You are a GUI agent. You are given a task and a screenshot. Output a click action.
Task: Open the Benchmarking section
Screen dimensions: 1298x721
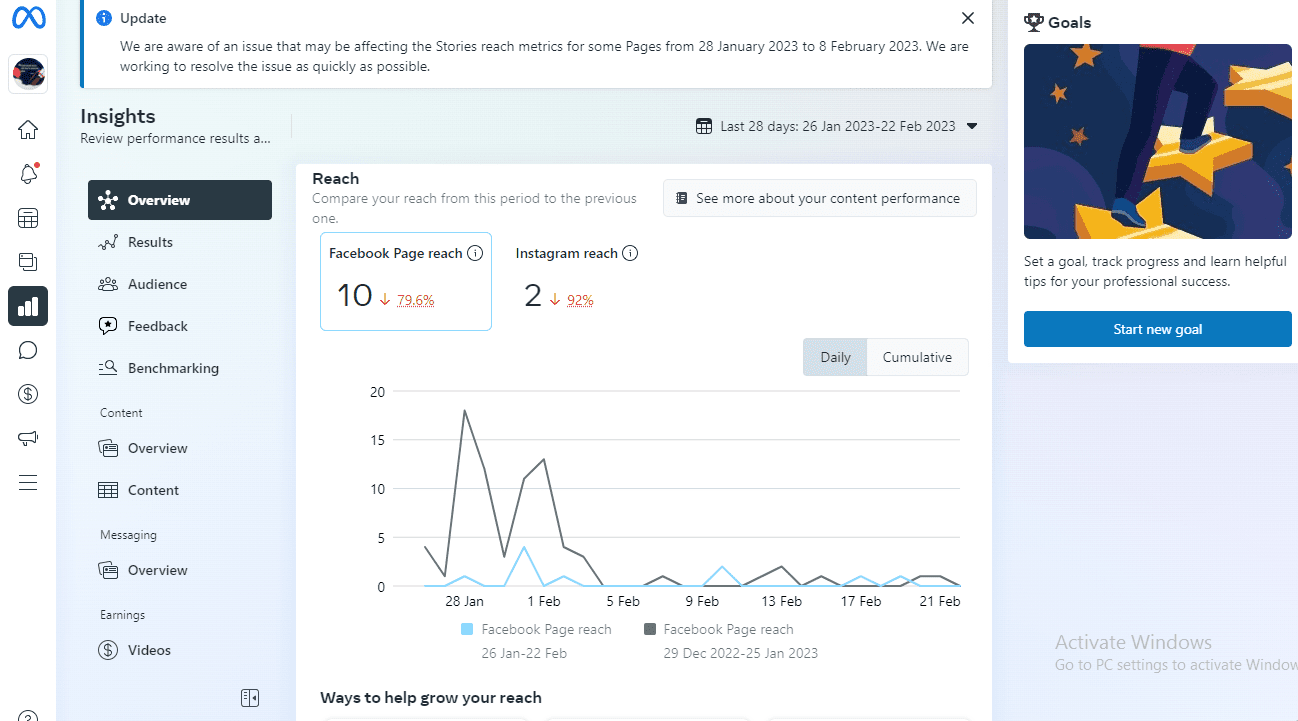point(180,368)
